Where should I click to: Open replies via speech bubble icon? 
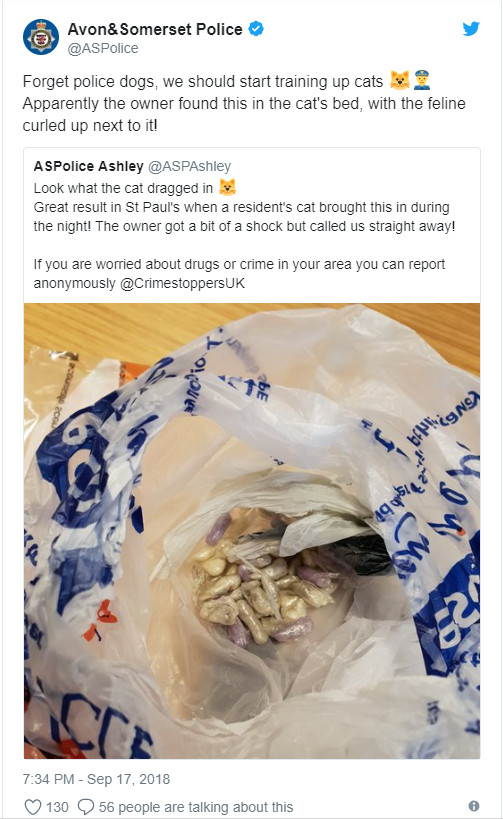pyautogui.click(x=86, y=806)
